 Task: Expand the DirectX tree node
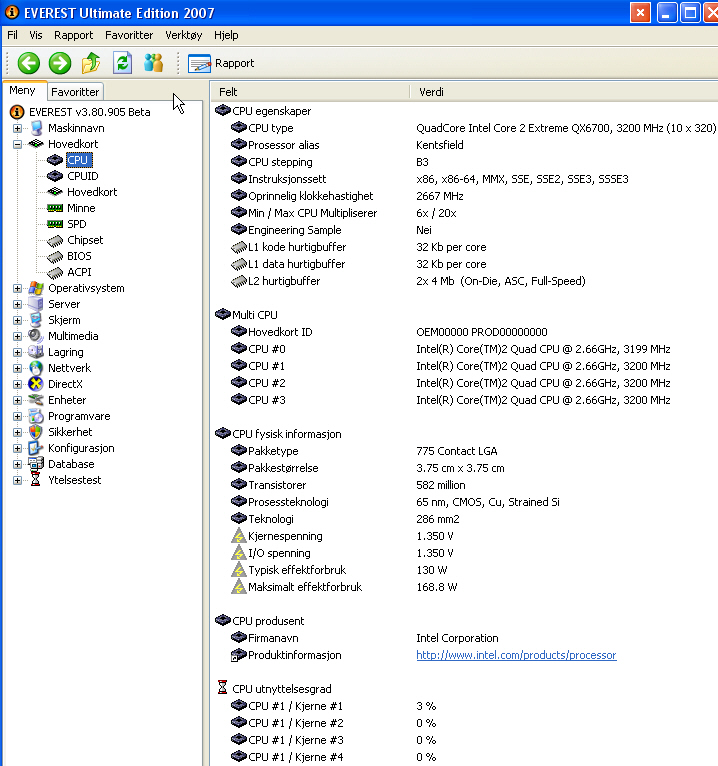(18, 384)
